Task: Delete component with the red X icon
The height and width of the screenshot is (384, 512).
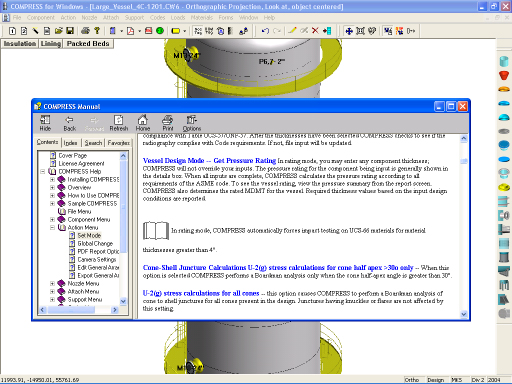Action: pyautogui.click(x=315, y=31)
